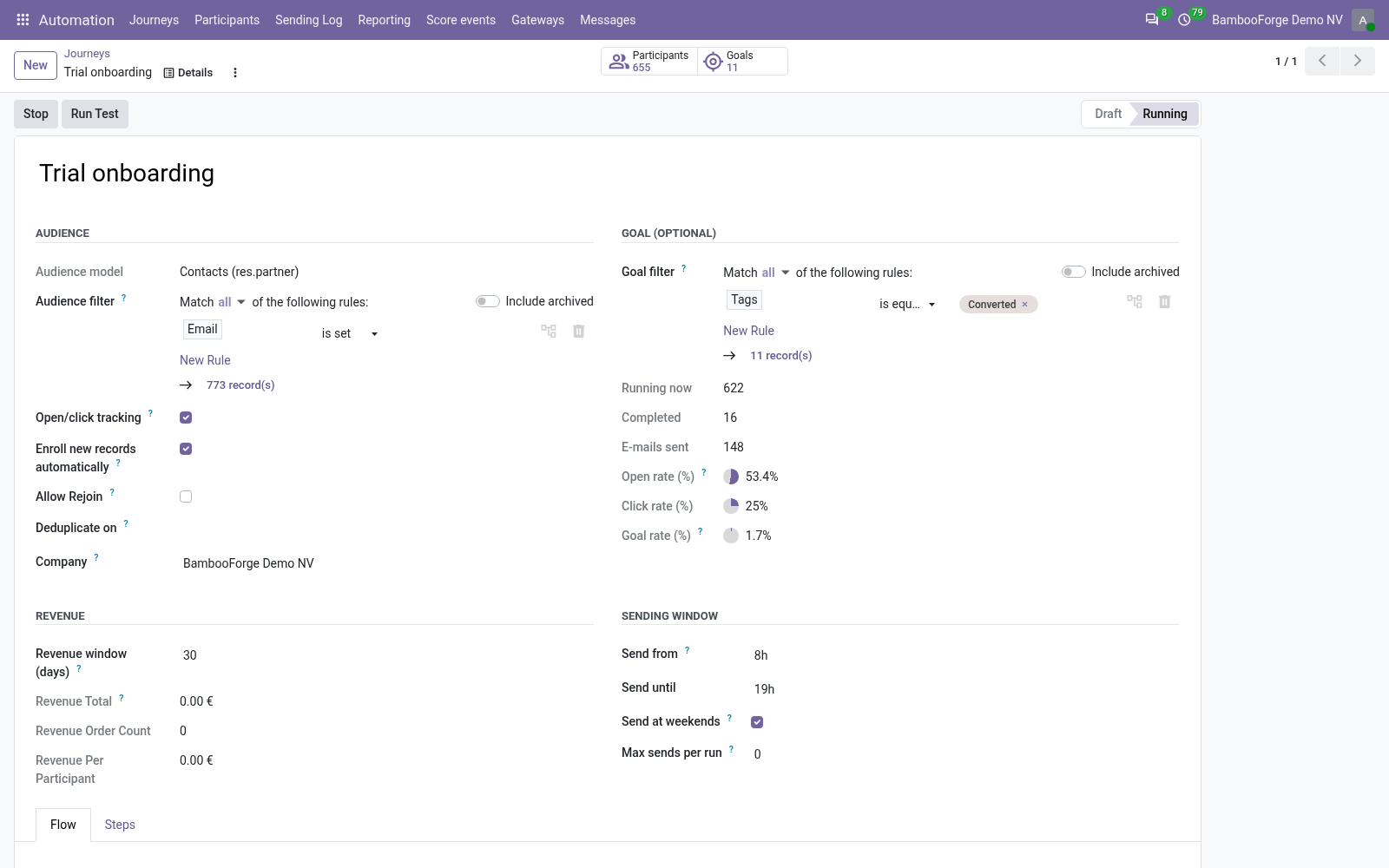Show help for Send from
The width and height of the screenshot is (1389, 868).
point(687,649)
